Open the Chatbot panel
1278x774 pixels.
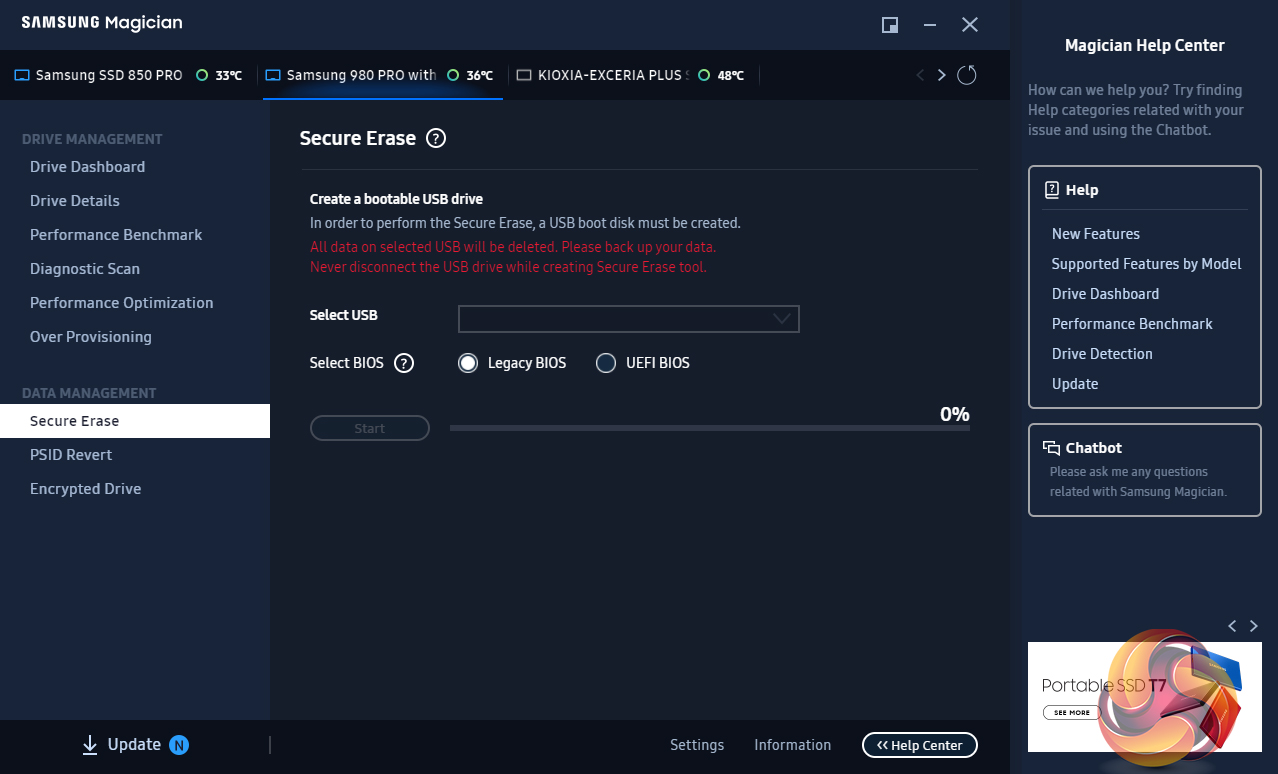pyautogui.click(x=1145, y=470)
